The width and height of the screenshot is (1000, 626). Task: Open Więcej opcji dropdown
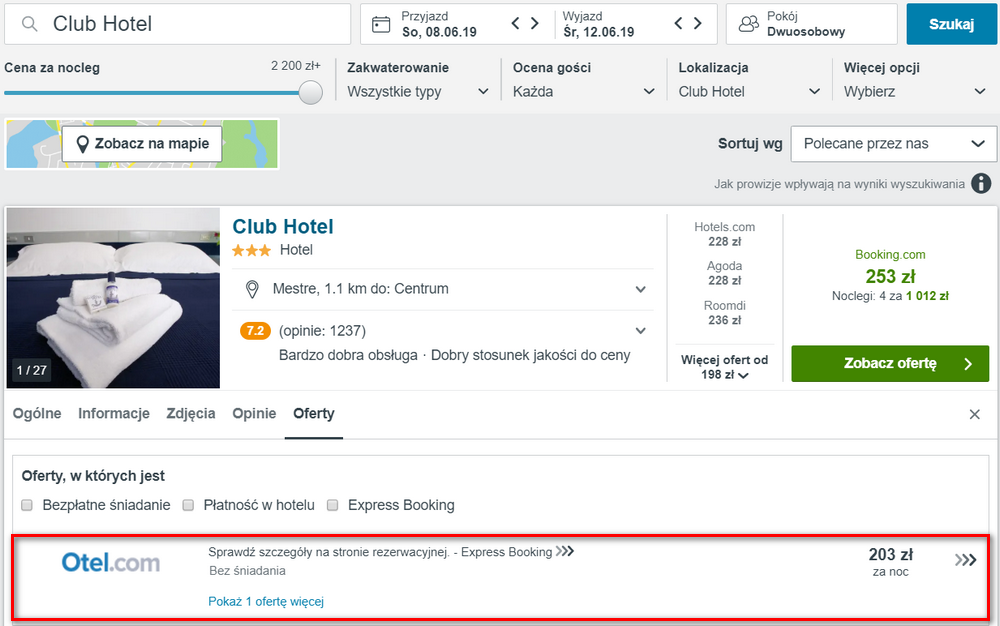[x=915, y=92]
